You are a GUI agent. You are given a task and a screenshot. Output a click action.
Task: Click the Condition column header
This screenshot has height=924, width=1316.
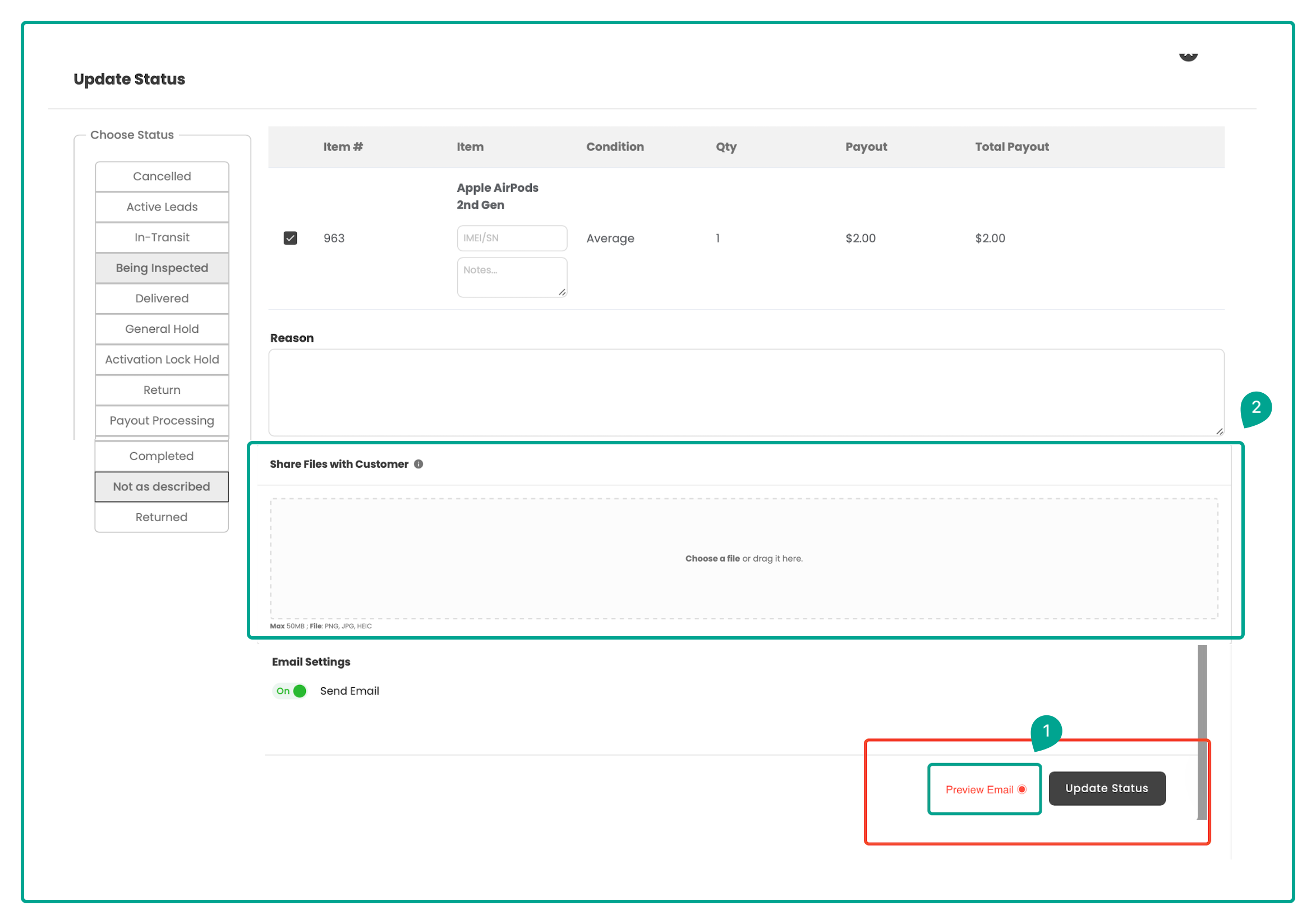pyautogui.click(x=615, y=147)
